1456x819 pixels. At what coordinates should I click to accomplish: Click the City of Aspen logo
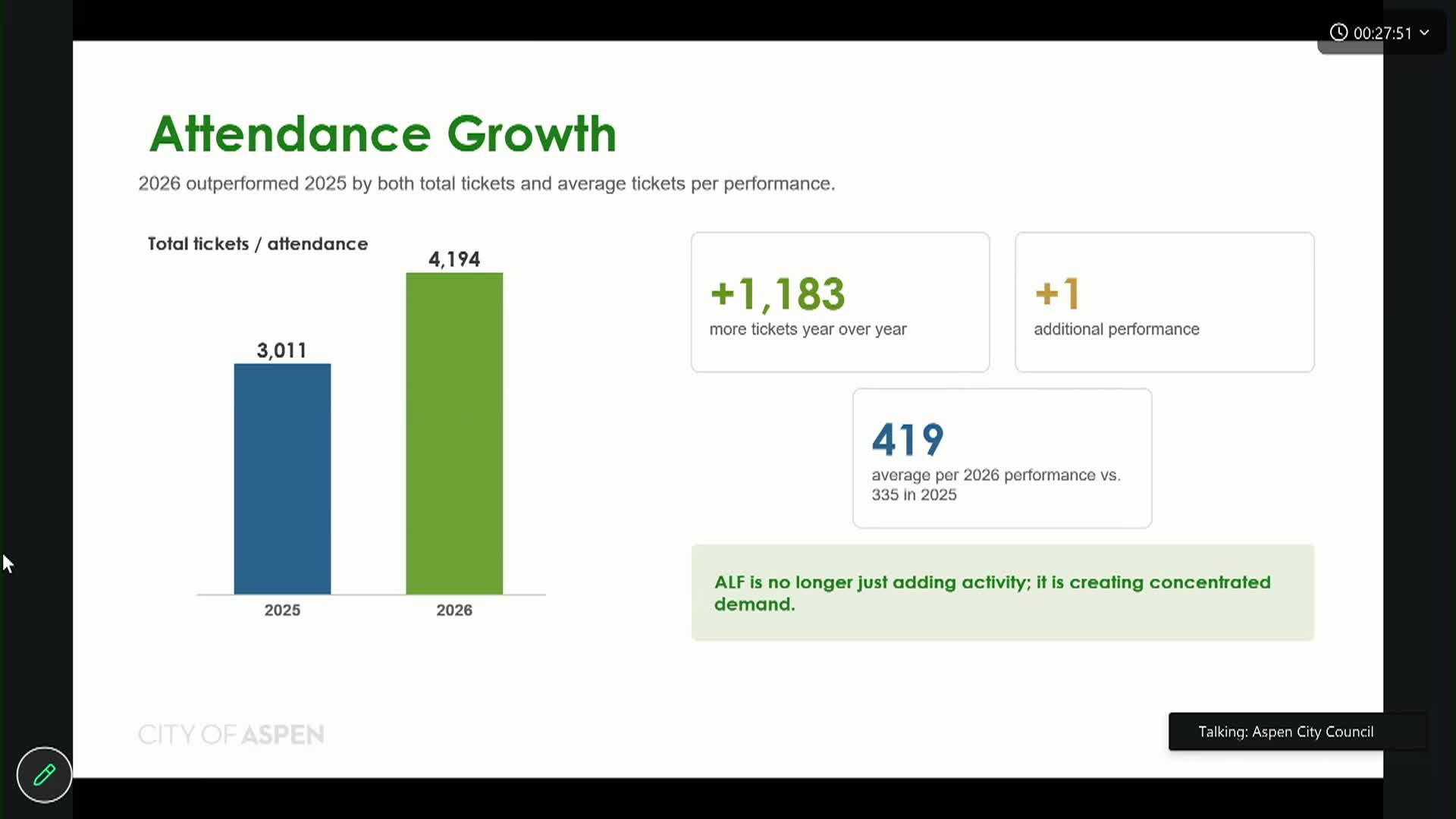click(x=231, y=734)
